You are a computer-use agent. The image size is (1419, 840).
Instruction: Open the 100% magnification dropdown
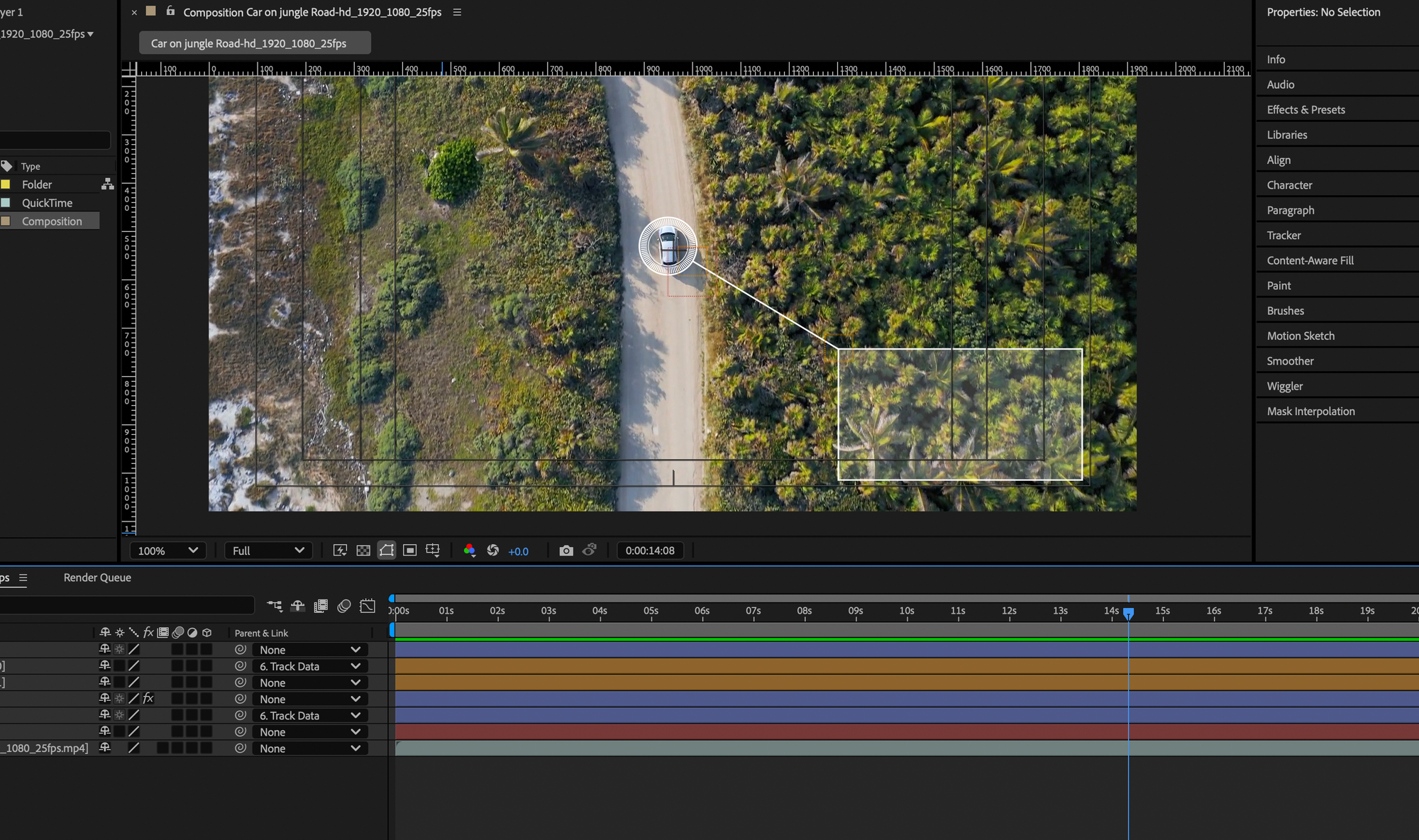click(167, 551)
